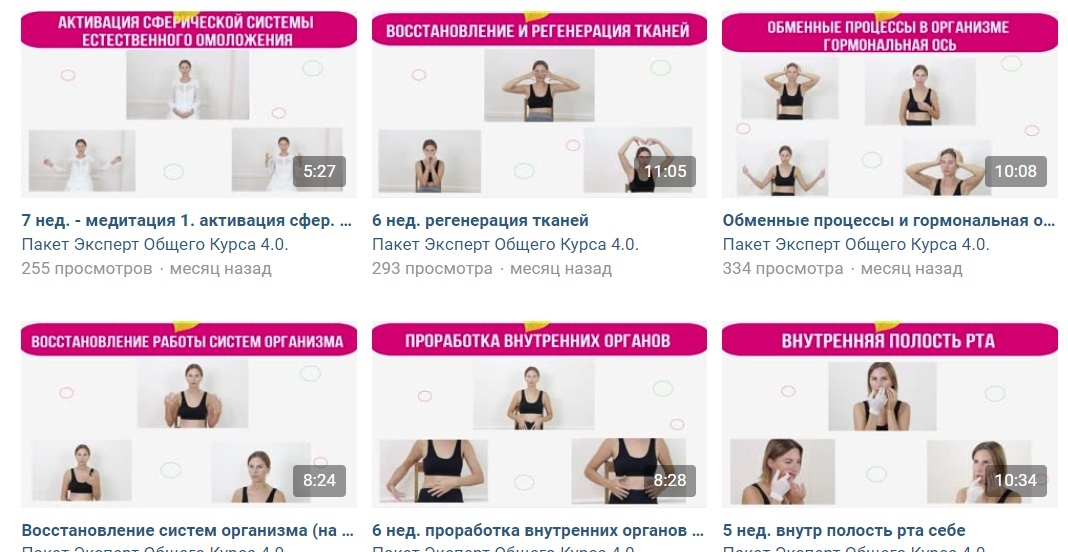Click title '6 нед. проработка внутренних органов'
Screen dimensions: 1068x552
coord(538,530)
